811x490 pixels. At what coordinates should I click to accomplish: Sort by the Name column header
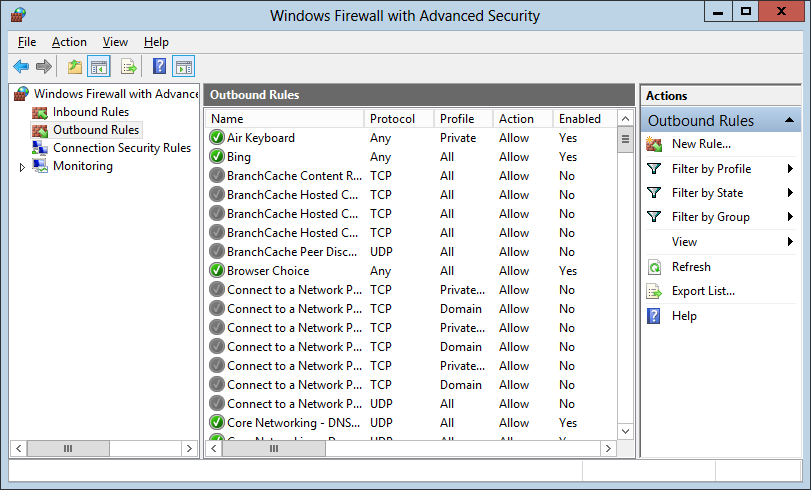coord(284,119)
